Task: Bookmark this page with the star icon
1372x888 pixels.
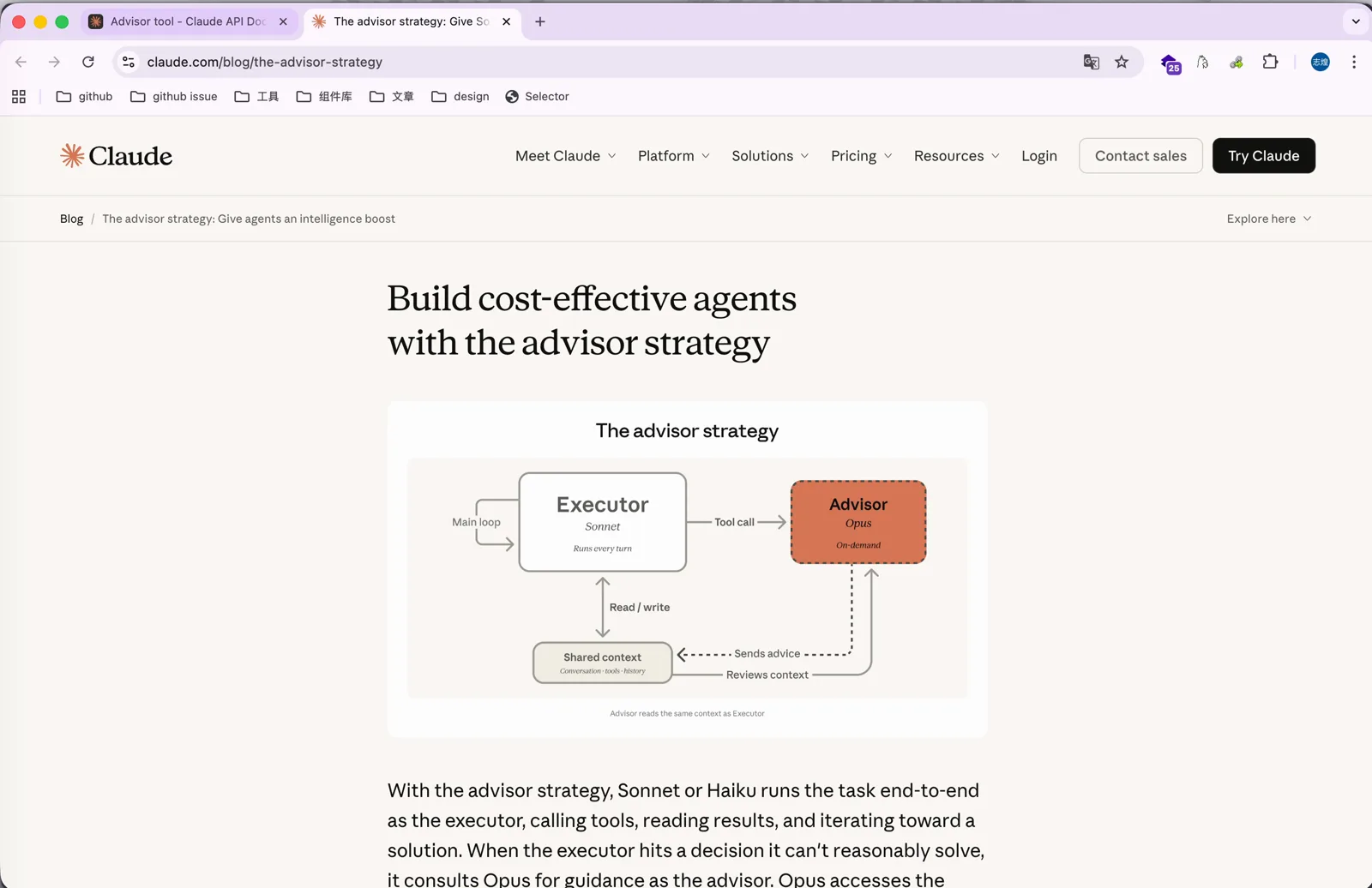Action: pyautogui.click(x=1122, y=62)
